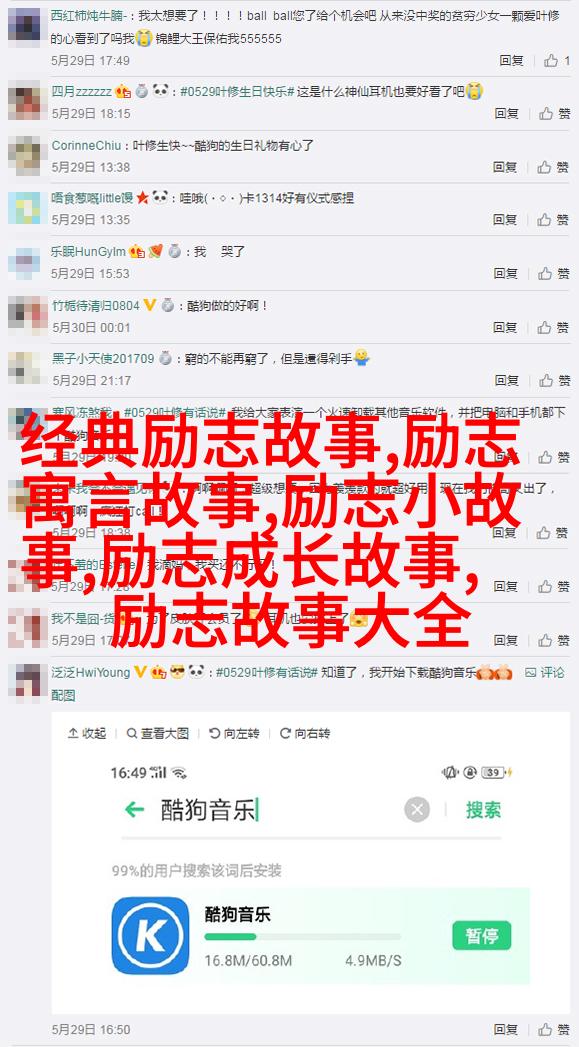Like CorinneChiu's comment
The image size is (579, 1047).
554,166
